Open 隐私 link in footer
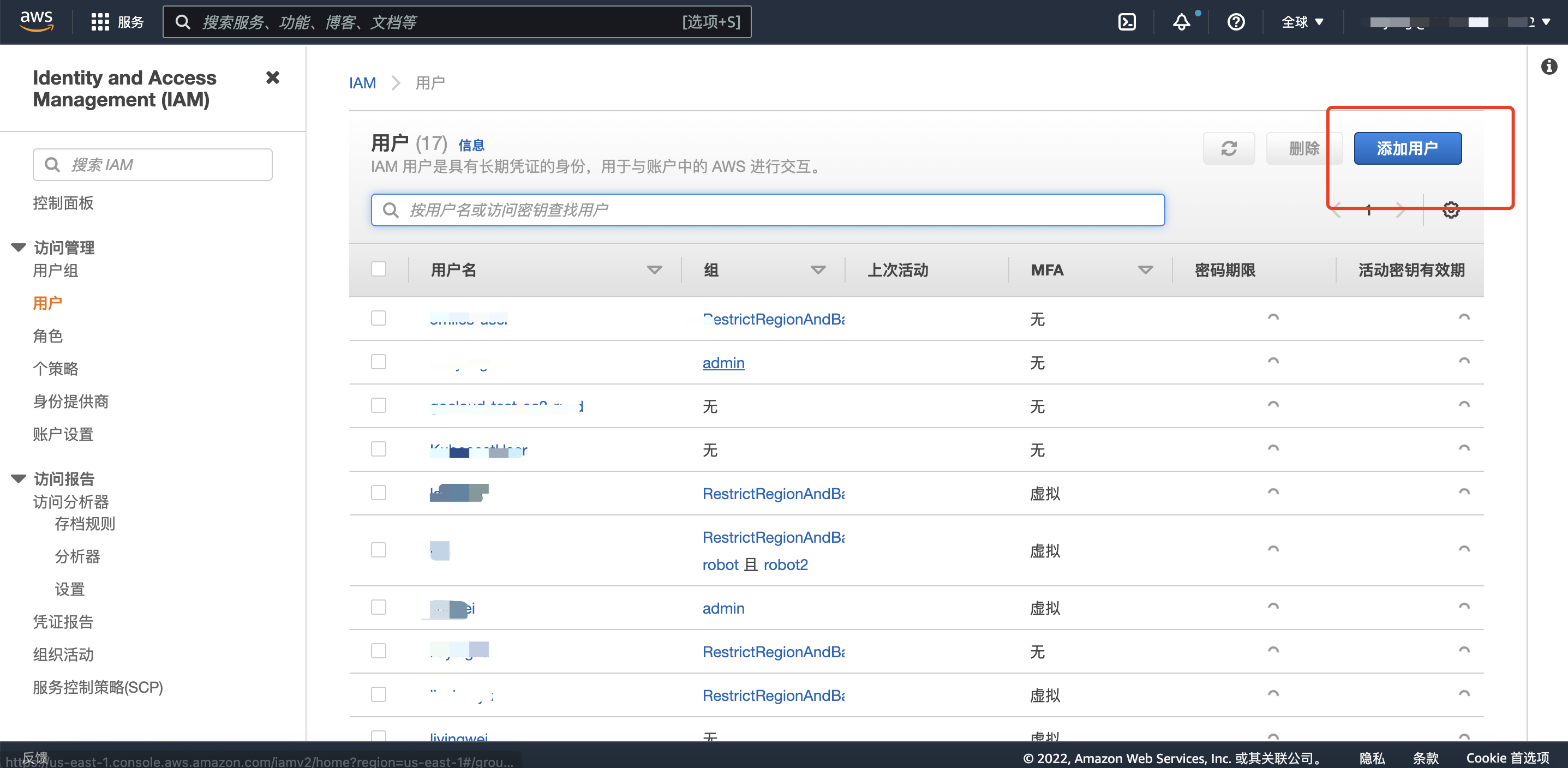This screenshot has height=768, width=1568. click(x=1372, y=758)
